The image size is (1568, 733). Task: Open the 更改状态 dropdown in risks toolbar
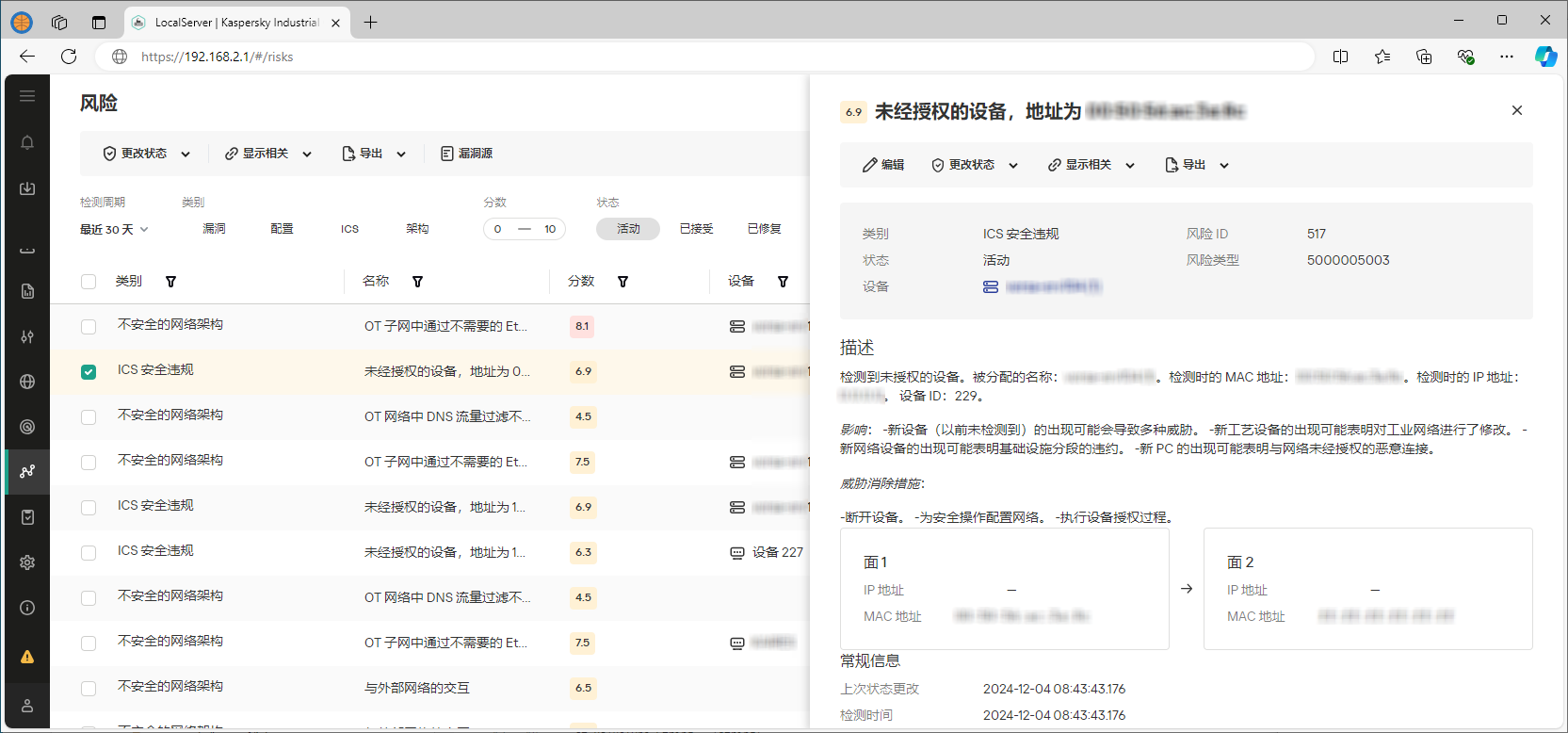coord(147,154)
